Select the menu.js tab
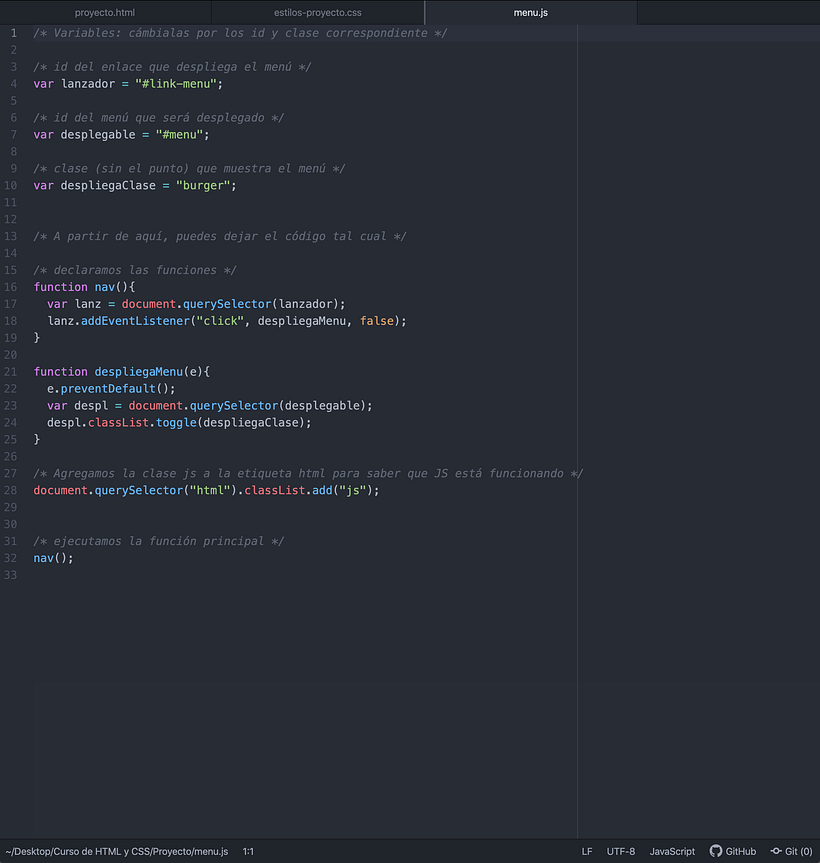The image size is (820, 863). [530, 12]
